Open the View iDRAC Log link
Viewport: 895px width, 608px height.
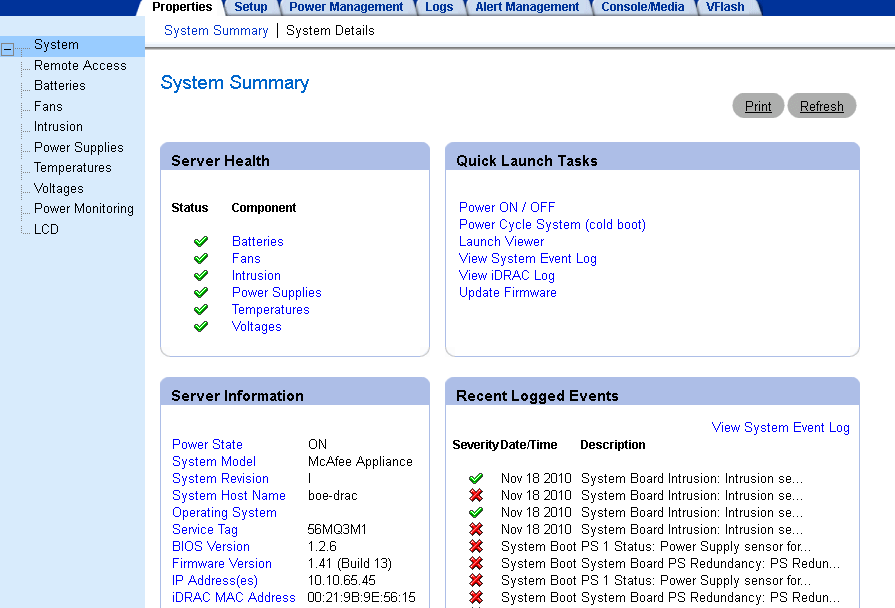(507, 276)
